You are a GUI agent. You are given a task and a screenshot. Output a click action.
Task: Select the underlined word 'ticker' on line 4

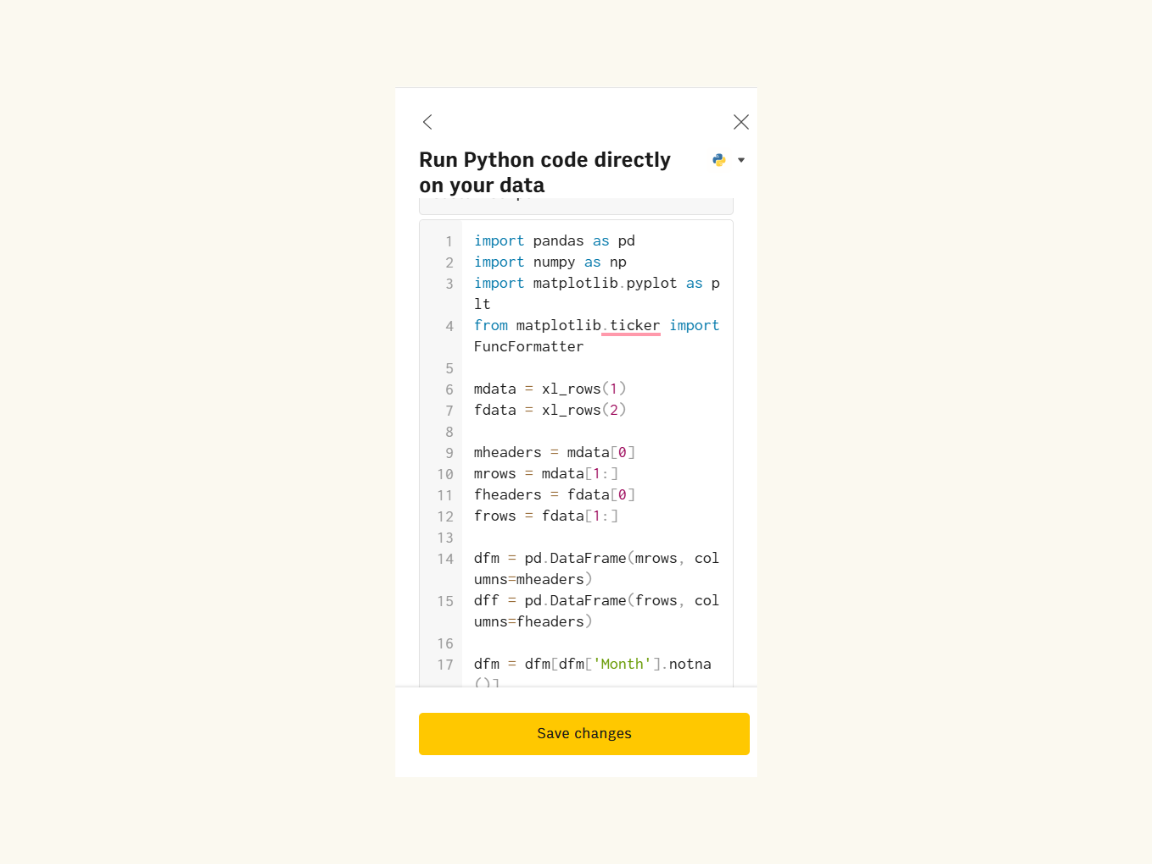(x=633, y=325)
